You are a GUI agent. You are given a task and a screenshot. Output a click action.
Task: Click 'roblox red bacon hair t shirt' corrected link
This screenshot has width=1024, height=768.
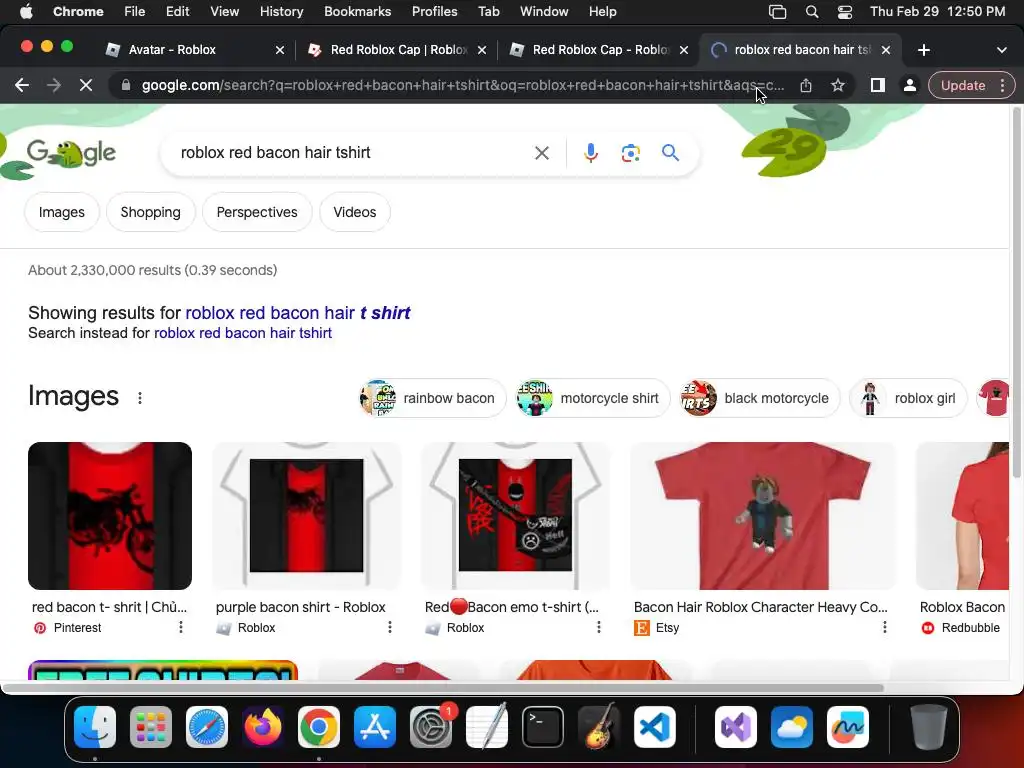pos(298,313)
